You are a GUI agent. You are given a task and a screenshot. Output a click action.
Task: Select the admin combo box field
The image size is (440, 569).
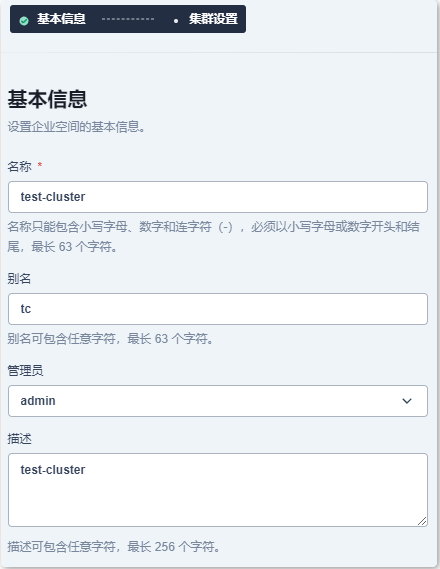click(218, 401)
